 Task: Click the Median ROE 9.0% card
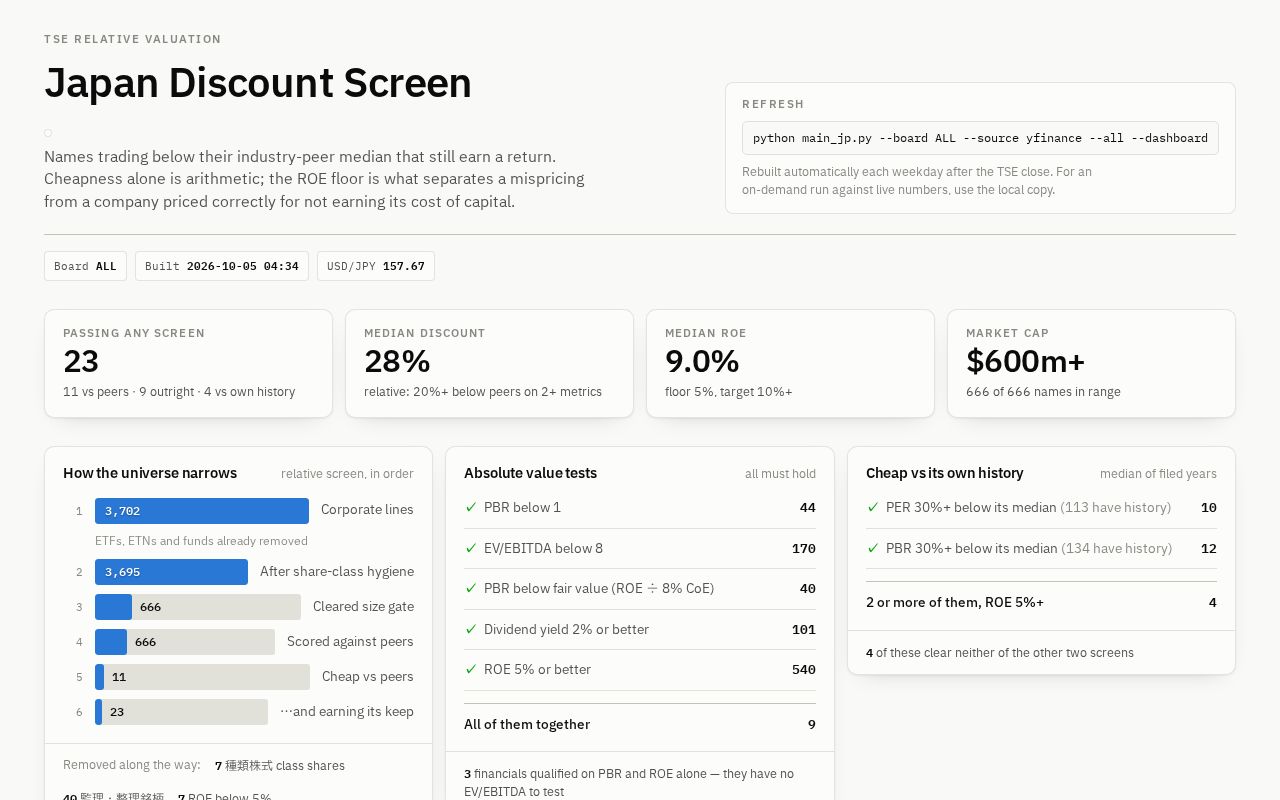point(790,363)
